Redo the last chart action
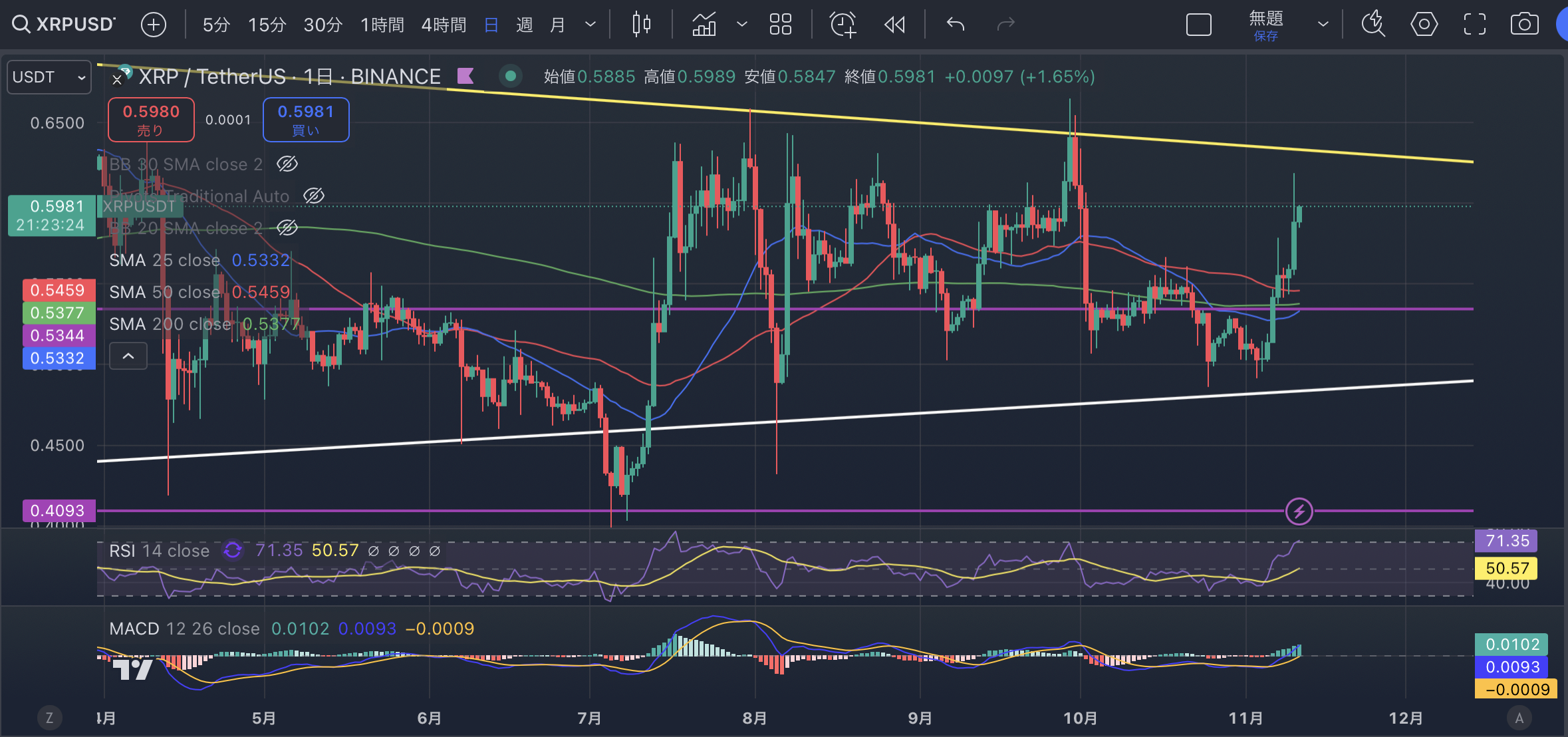This screenshot has width=1568, height=737. [1005, 25]
